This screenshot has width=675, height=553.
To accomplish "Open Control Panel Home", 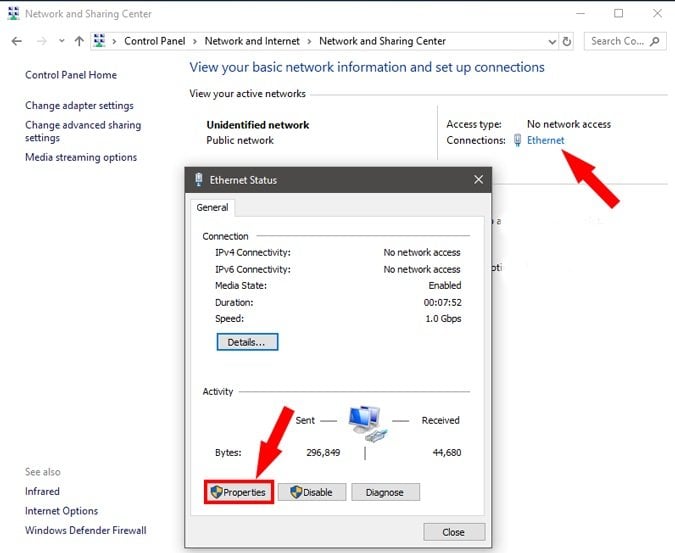I will 71,75.
